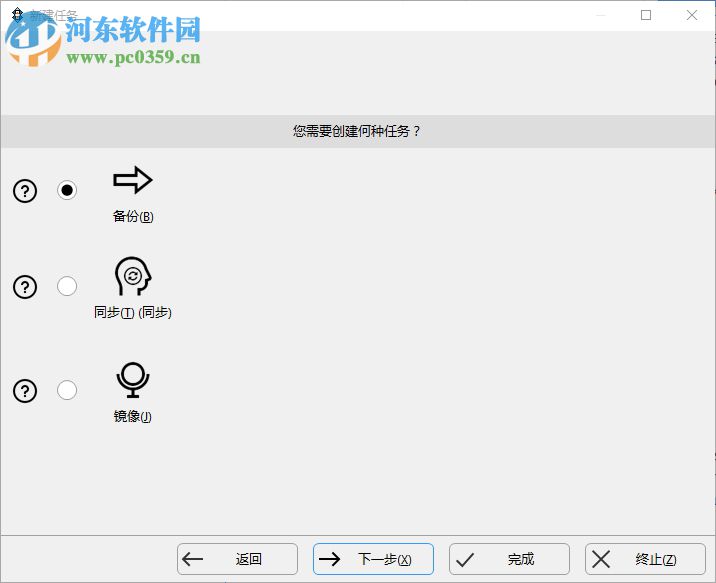Close the new task window
The width and height of the screenshot is (716, 583).
pos(692,16)
